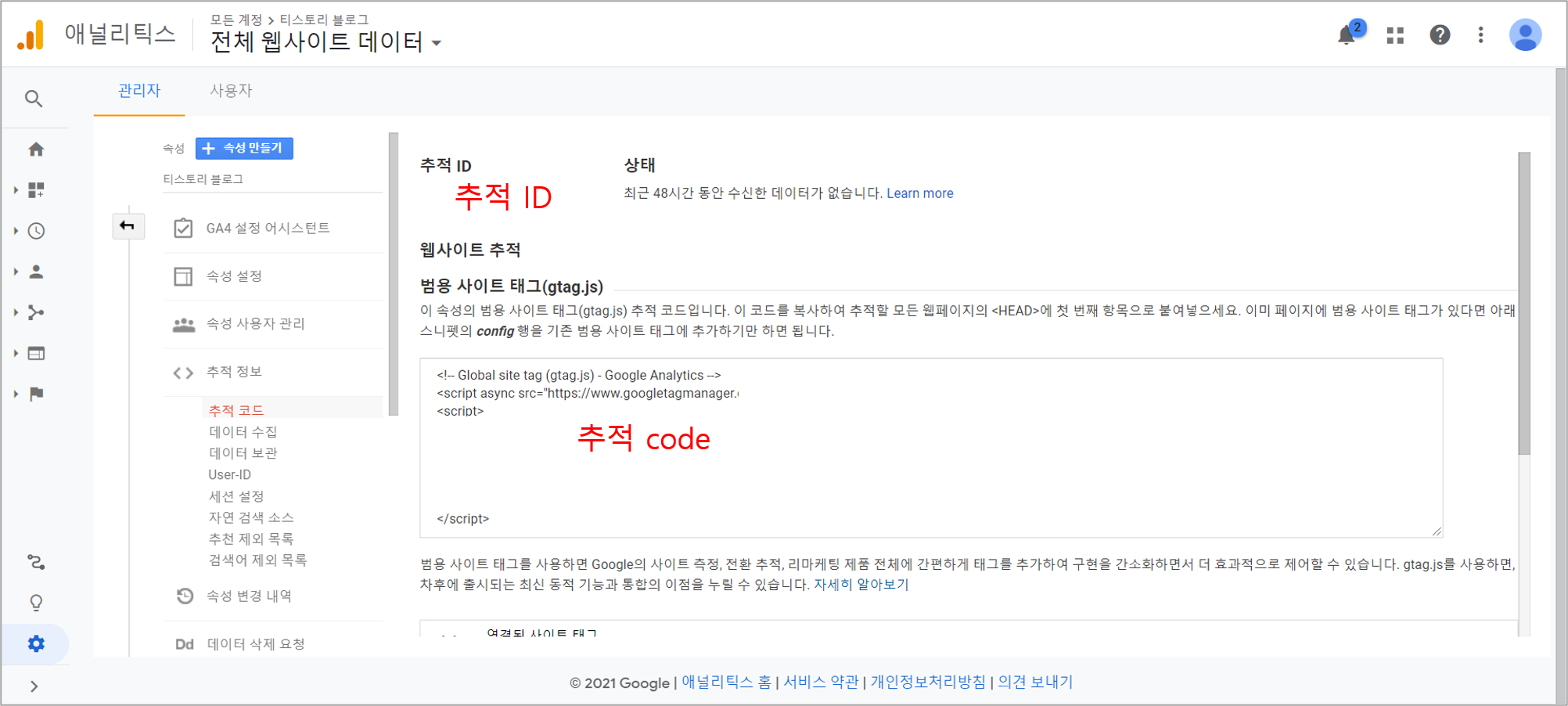Click the 모든 계정 breadcrumb

tap(236, 20)
